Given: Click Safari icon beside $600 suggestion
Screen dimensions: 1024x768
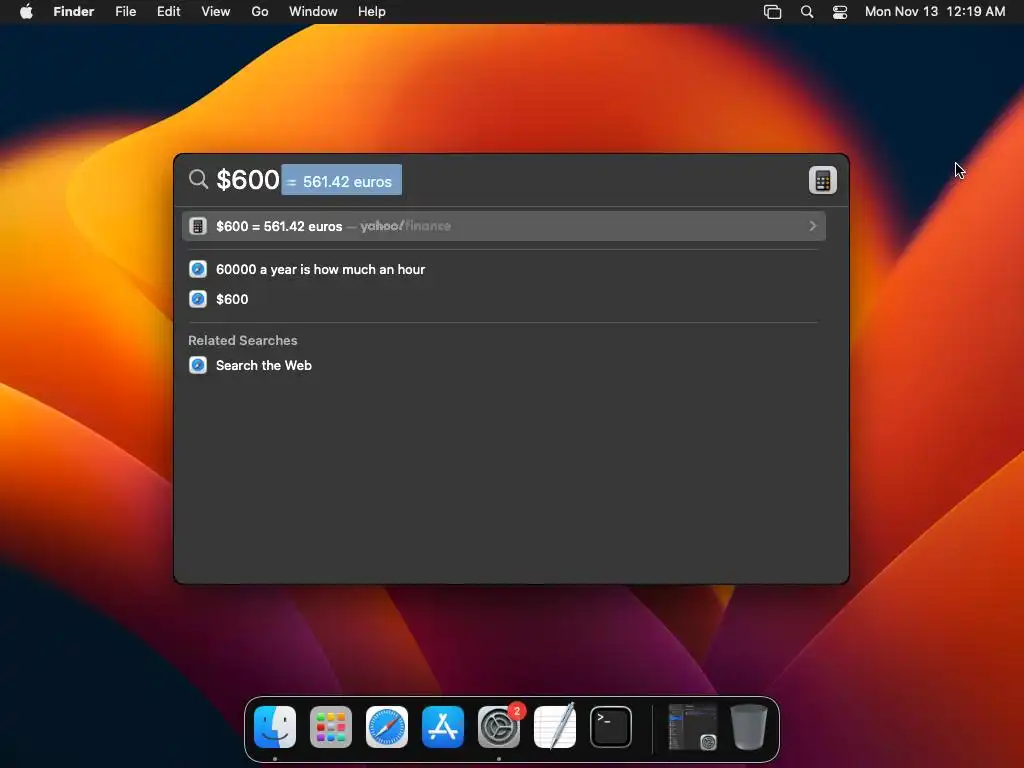Looking at the screenshot, I should tap(198, 299).
